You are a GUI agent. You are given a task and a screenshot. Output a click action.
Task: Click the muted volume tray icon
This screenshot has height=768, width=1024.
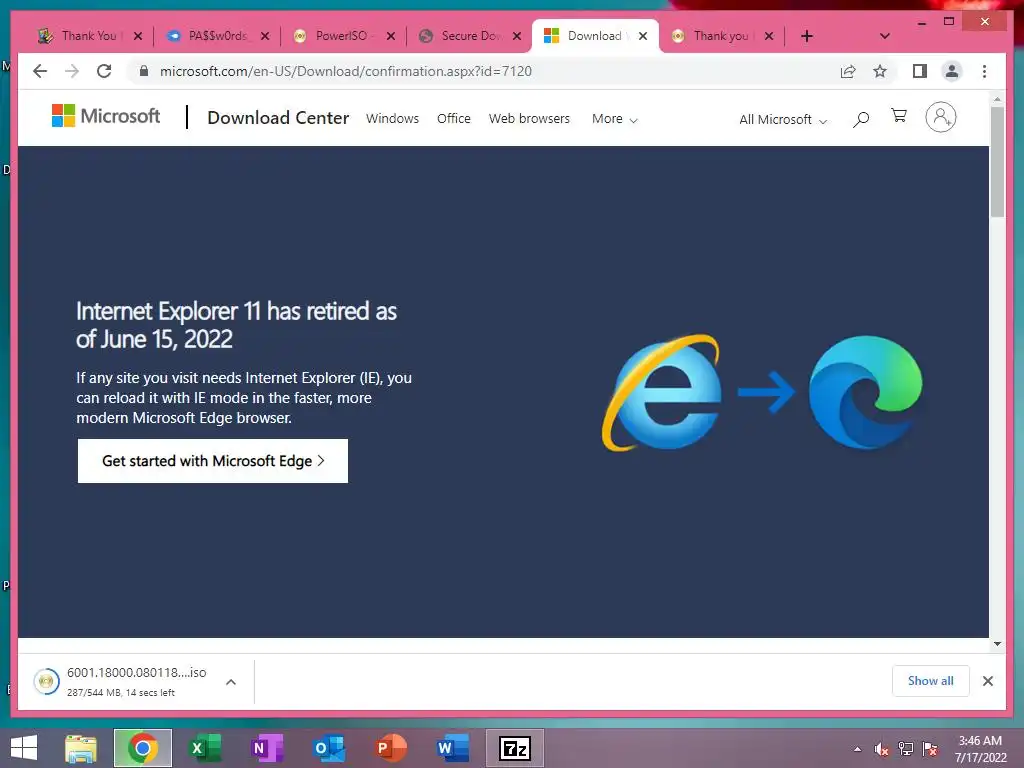[x=882, y=749]
